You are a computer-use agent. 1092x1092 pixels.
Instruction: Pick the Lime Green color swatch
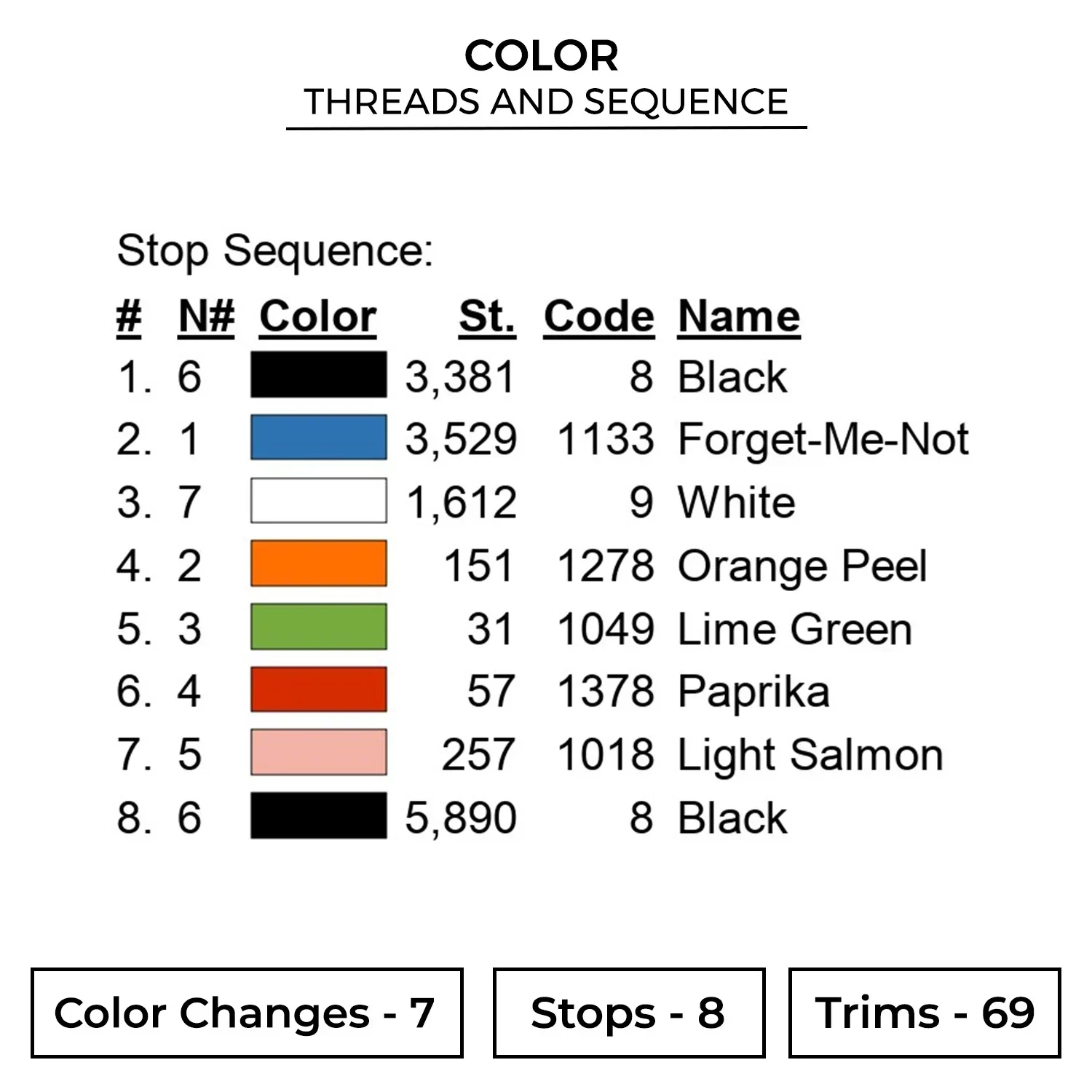pyautogui.click(x=318, y=627)
